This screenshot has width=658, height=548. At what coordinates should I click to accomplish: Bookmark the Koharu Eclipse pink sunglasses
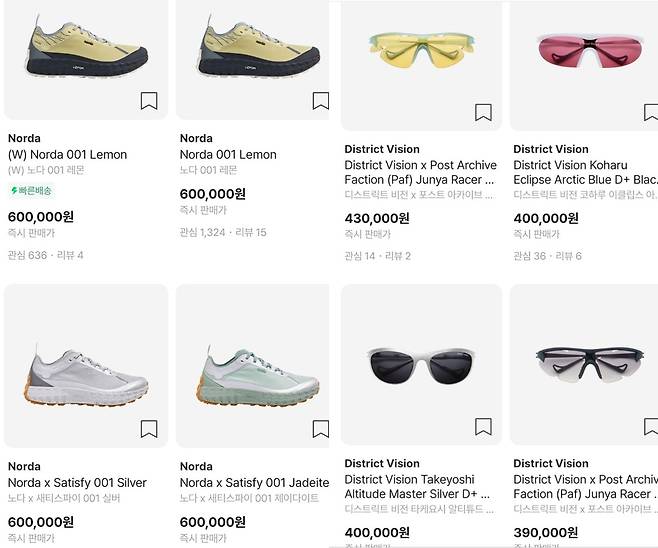(651, 112)
